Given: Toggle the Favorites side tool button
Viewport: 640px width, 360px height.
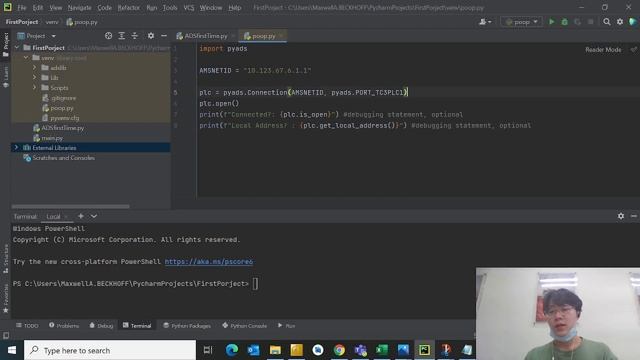Looking at the screenshot, I should pyautogui.click(x=6, y=299).
